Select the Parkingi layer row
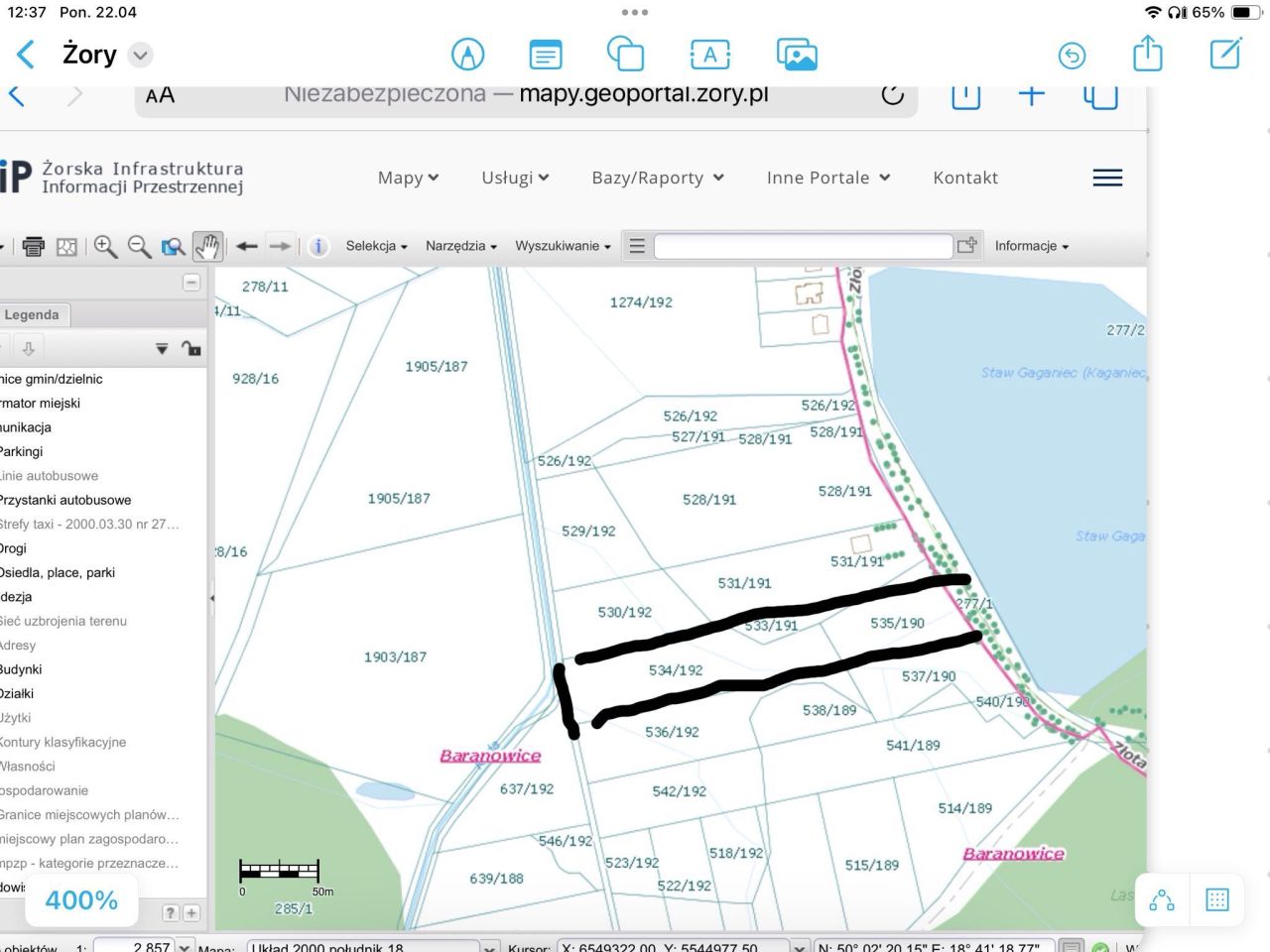Viewport: 1270px width, 952px height. [22, 451]
